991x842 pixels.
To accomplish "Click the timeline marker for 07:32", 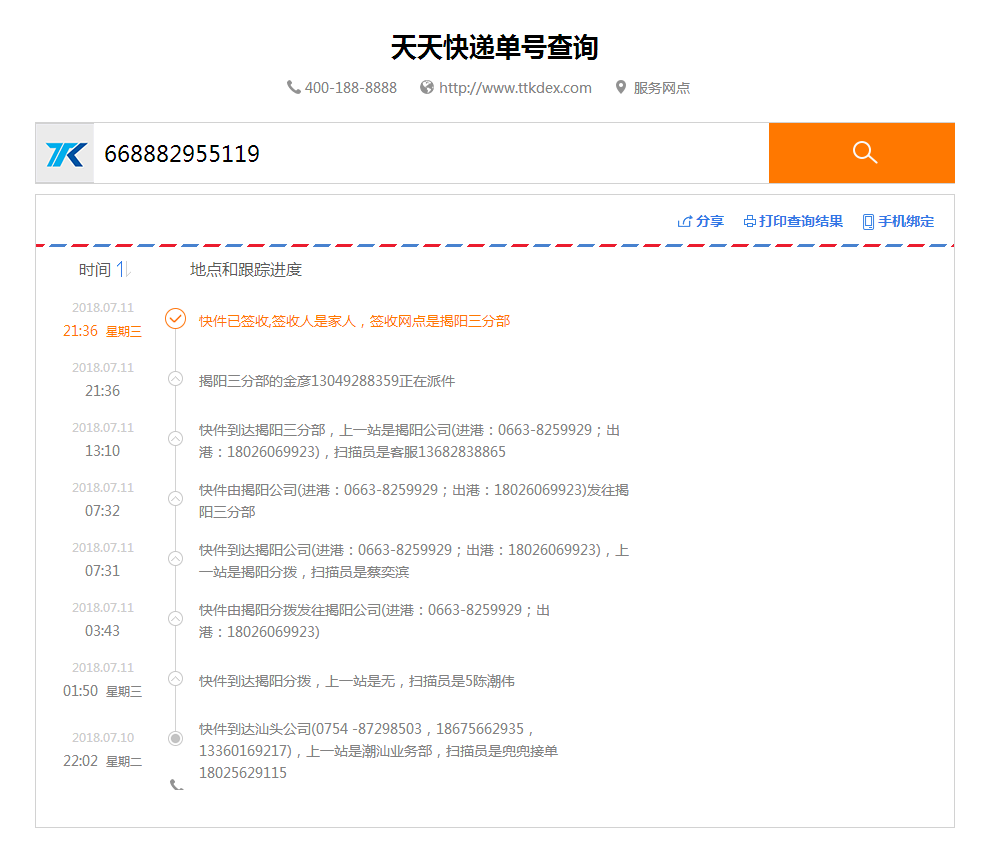I will pyautogui.click(x=175, y=499).
